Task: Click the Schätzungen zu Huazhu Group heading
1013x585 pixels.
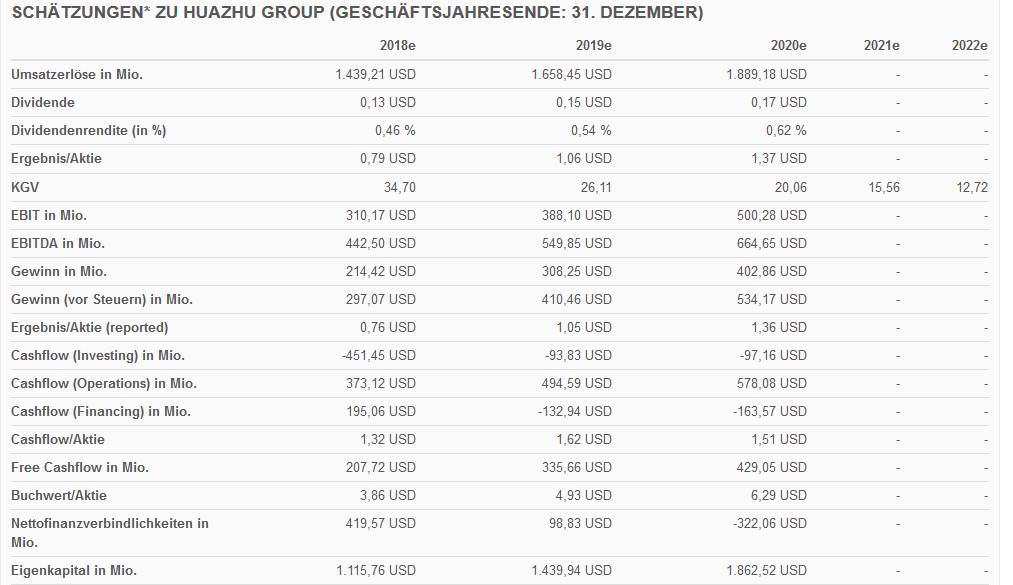Action: (x=357, y=13)
